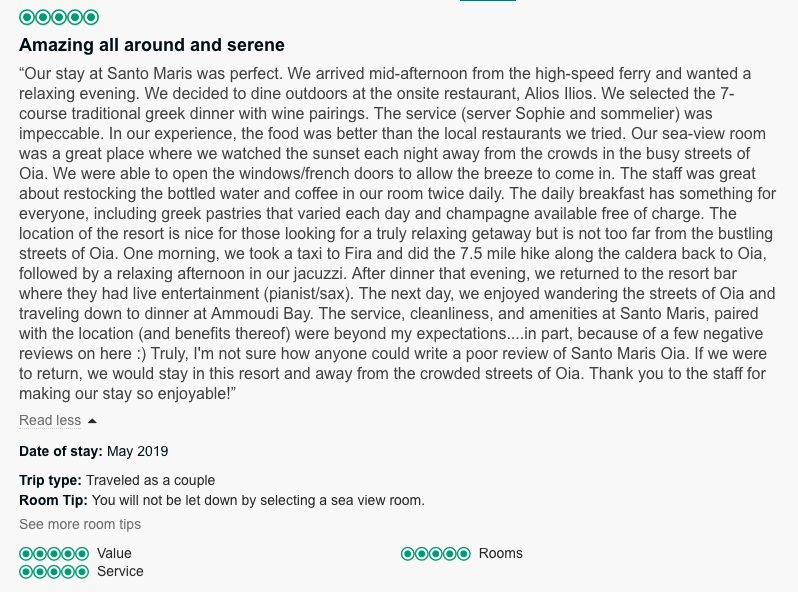This screenshot has height=592, width=798.
Task: Click the Value label text
Action: tap(115, 553)
